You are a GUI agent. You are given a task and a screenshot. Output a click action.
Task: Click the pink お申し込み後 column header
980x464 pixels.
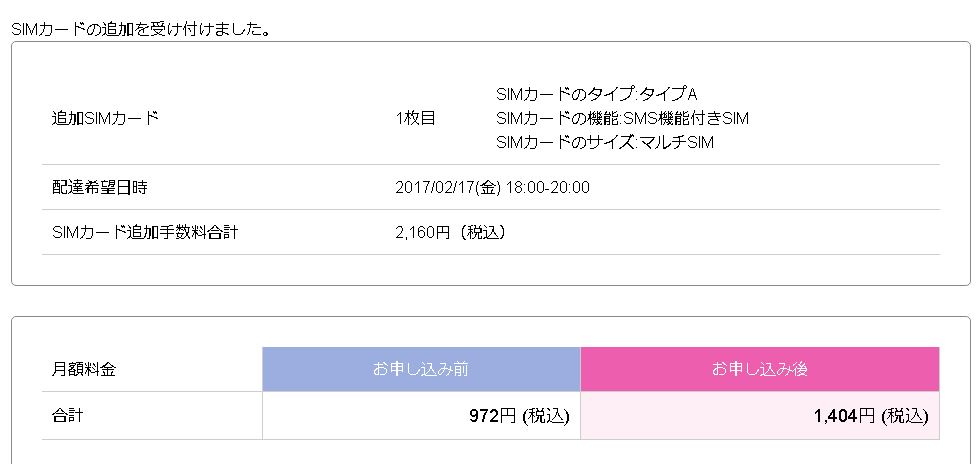[759, 369]
